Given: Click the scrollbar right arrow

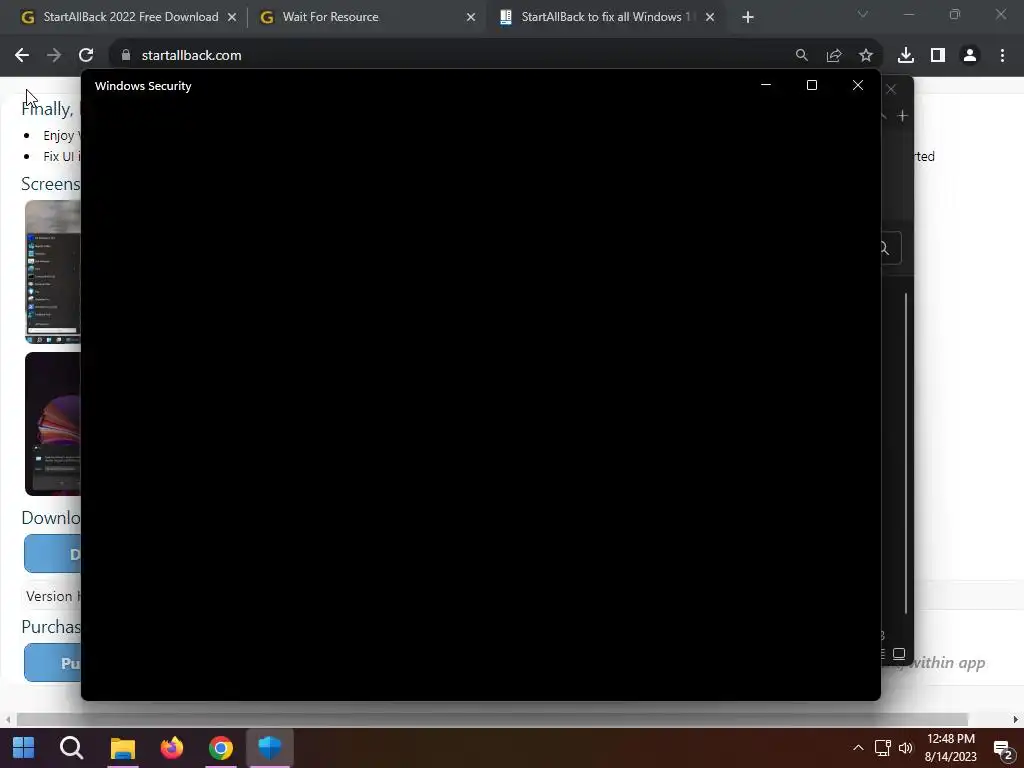Looking at the screenshot, I should coord(1016,719).
